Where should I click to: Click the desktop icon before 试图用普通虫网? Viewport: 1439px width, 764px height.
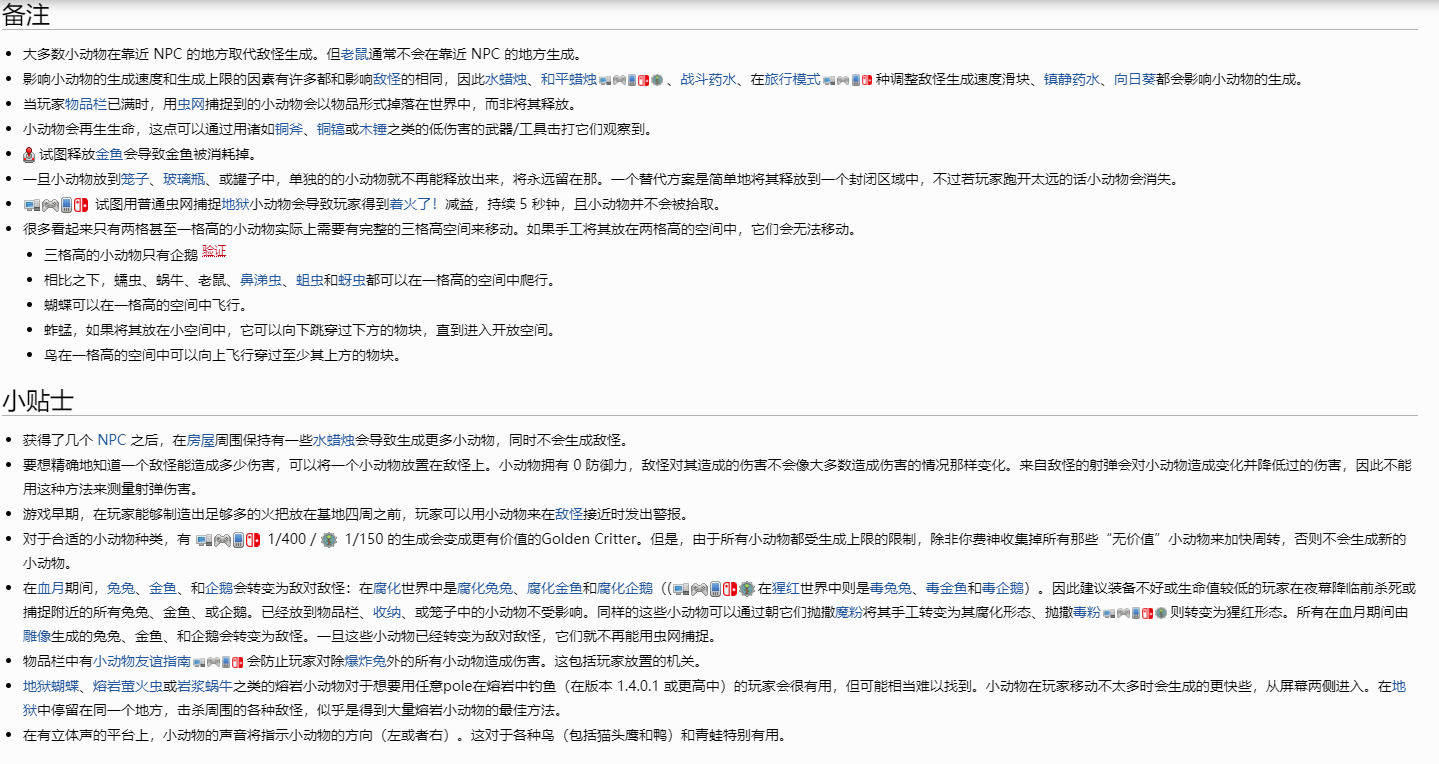point(31,205)
